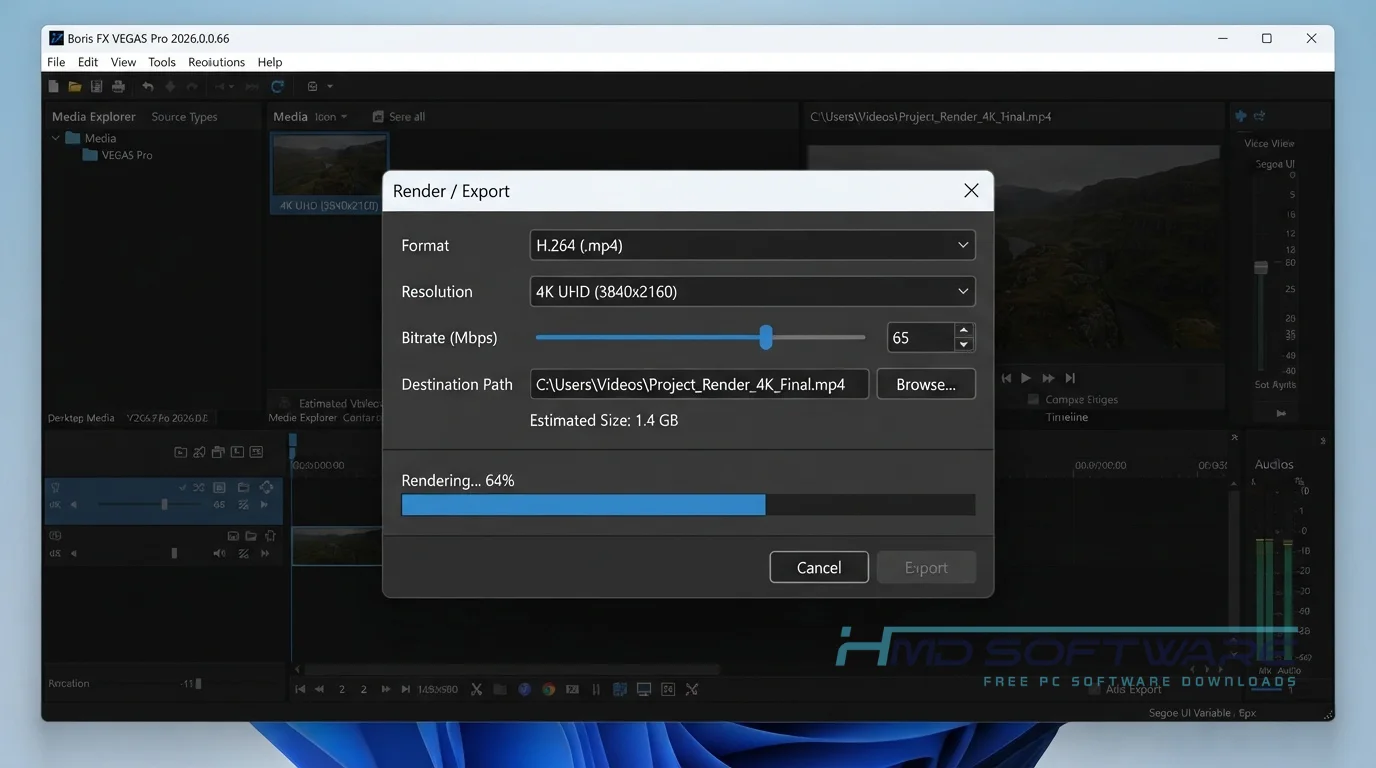Open the Edit menu
The width and height of the screenshot is (1376, 768).
[88, 62]
